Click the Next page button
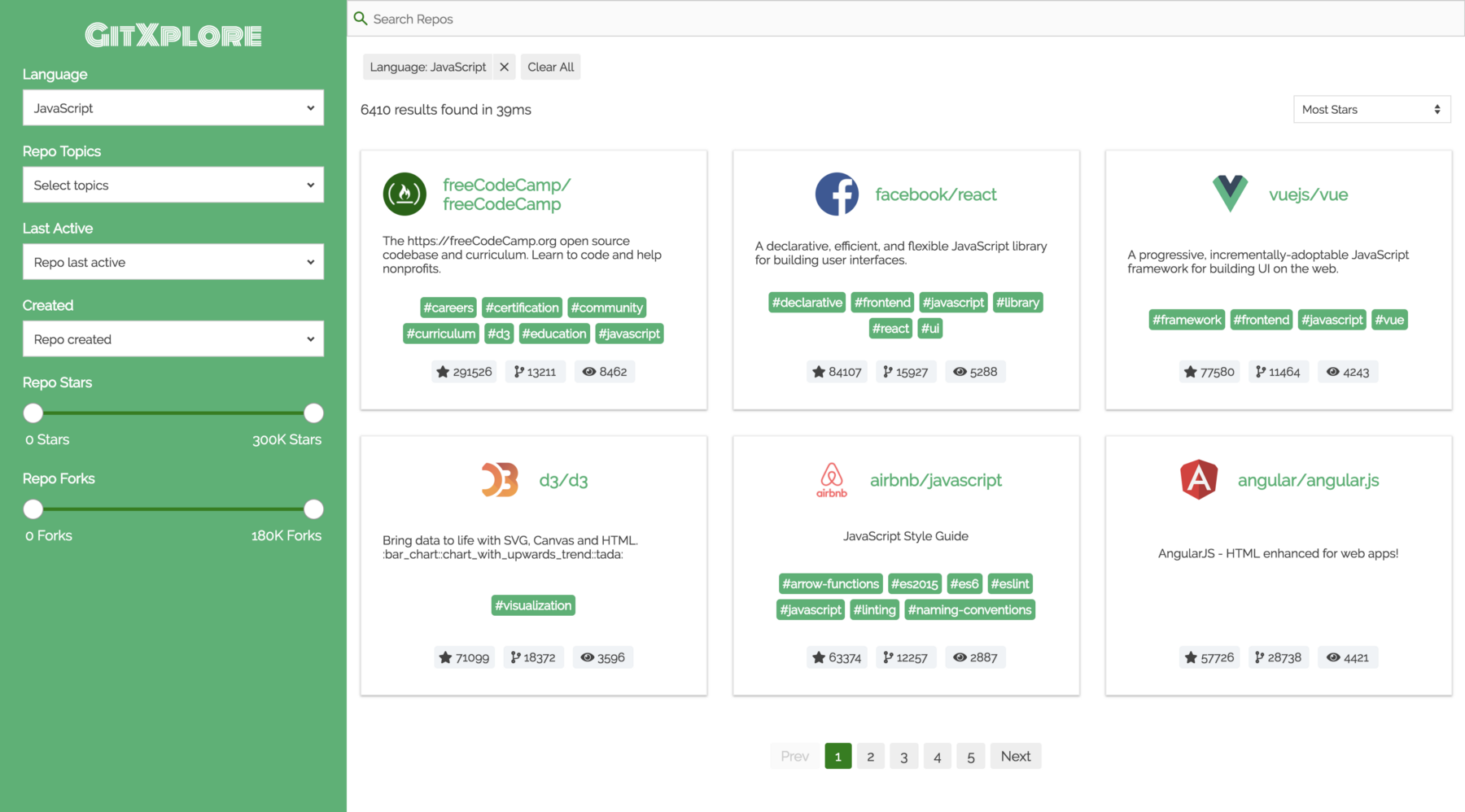This screenshot has width=1465, height=812. tap(1015, 756)
